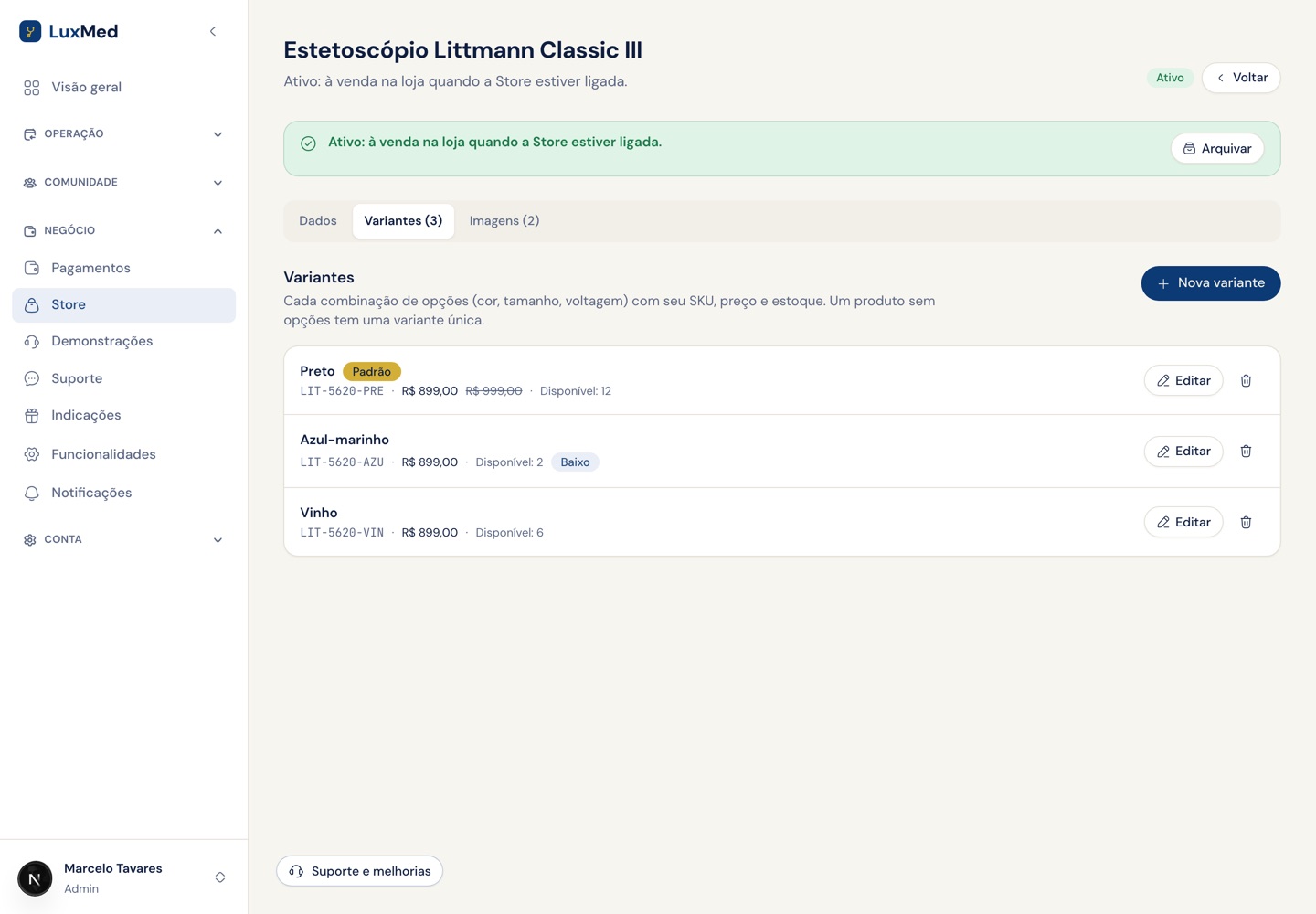
Task: Collapse the NEGÓCIO section
Action: tap(124, 231)
